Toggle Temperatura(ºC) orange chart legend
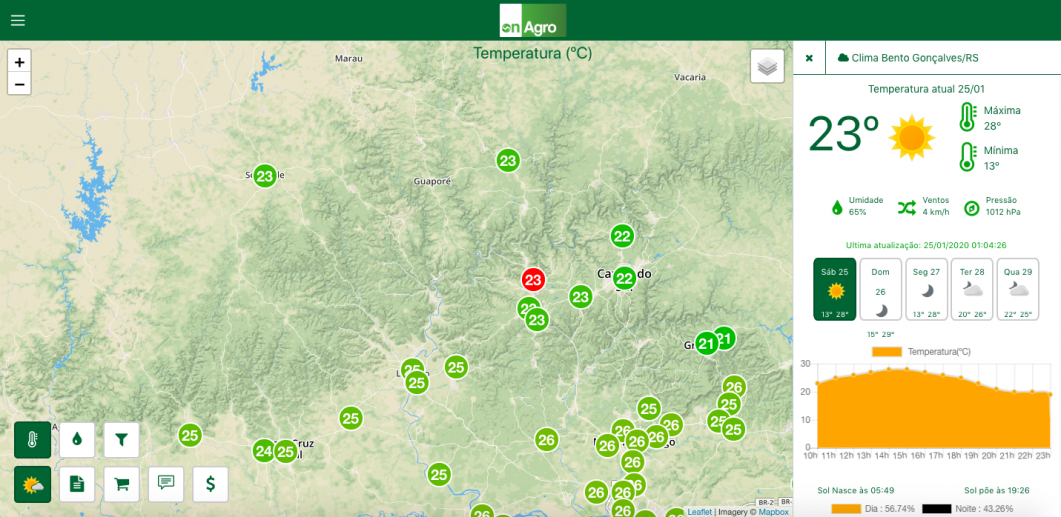Viewport: 1061px width, 517px height. pyautogui.click(x=922, y=352)
